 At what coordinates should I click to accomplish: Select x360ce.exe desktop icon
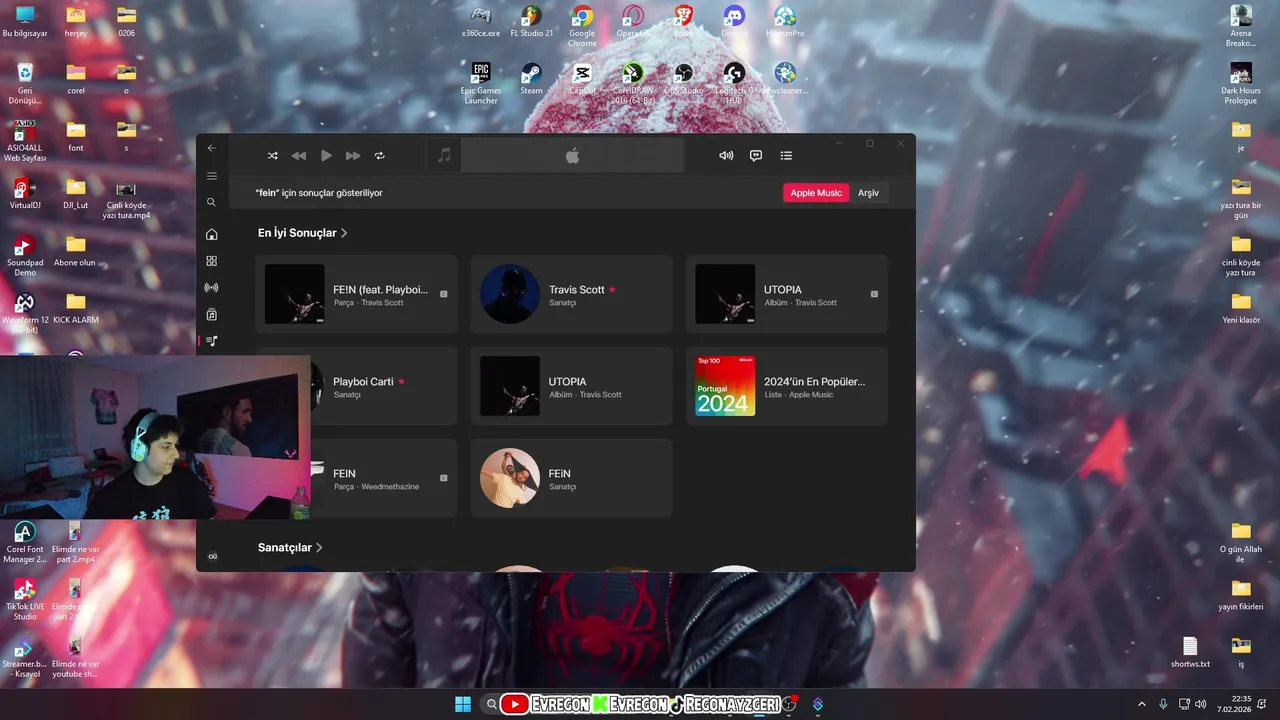coord(481,22)
